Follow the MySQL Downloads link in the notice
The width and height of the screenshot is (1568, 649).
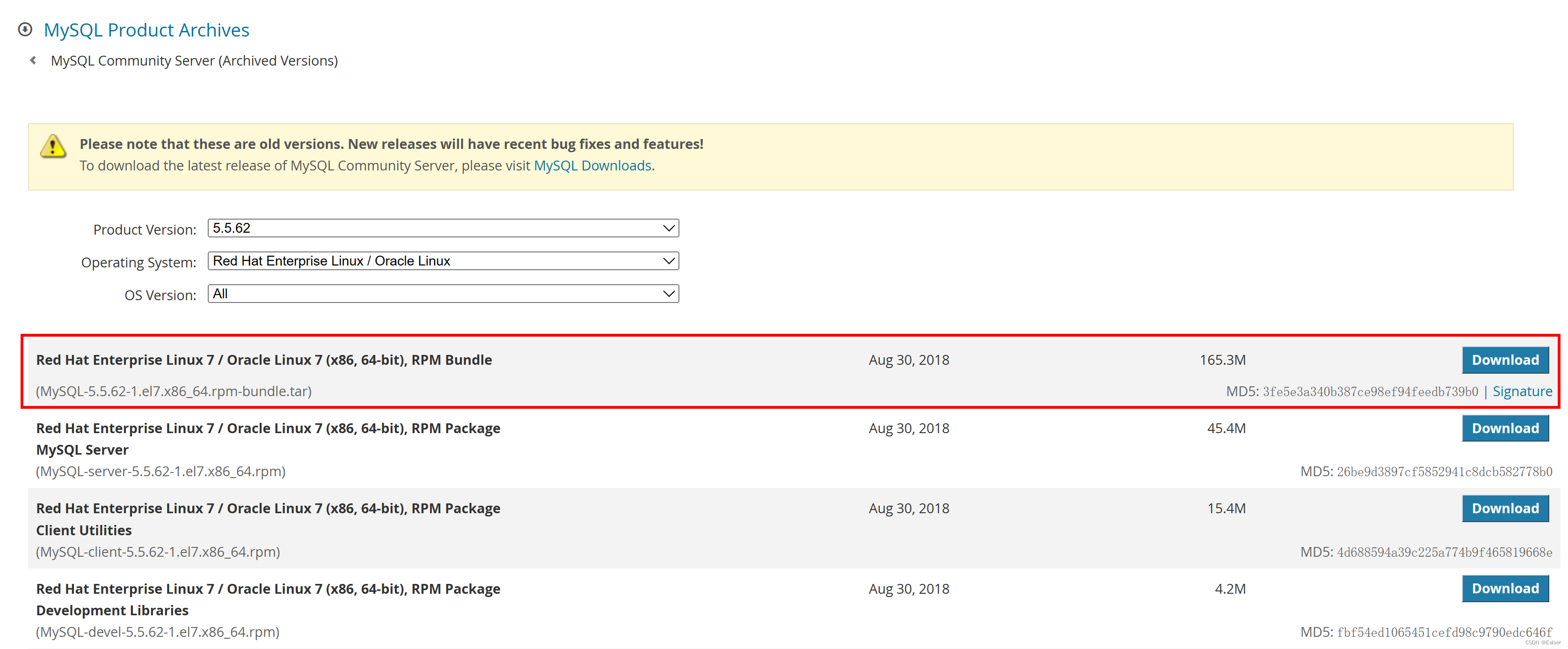click(x=592, y=166)
